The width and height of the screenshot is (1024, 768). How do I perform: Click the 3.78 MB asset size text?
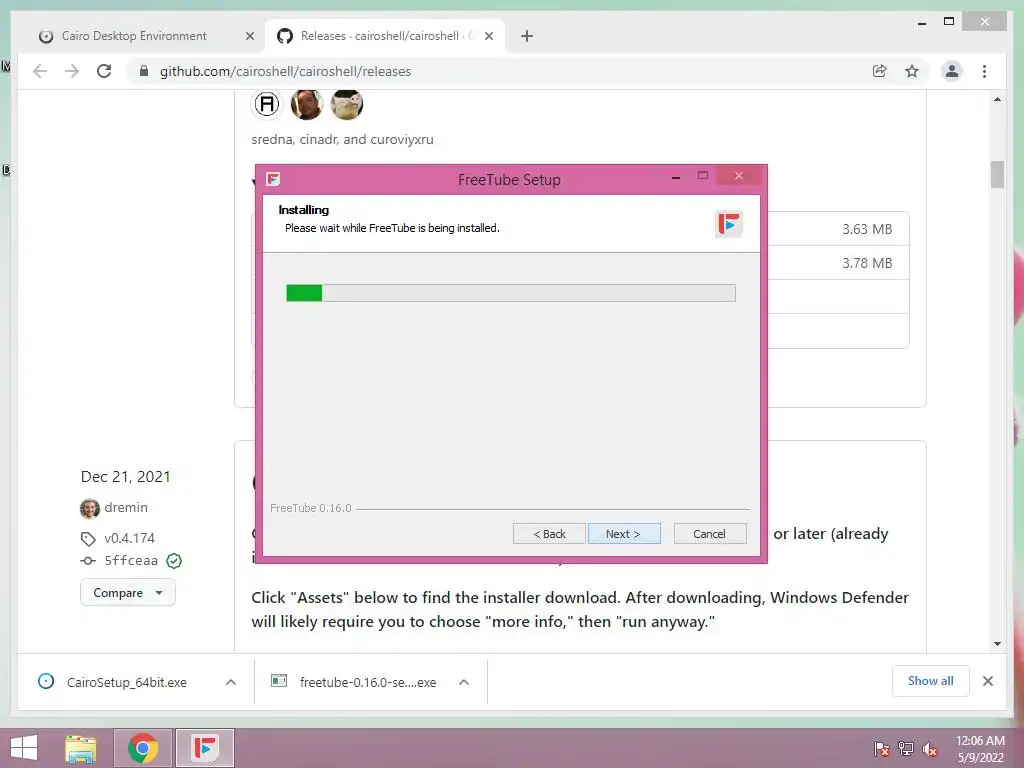[867, 263]
